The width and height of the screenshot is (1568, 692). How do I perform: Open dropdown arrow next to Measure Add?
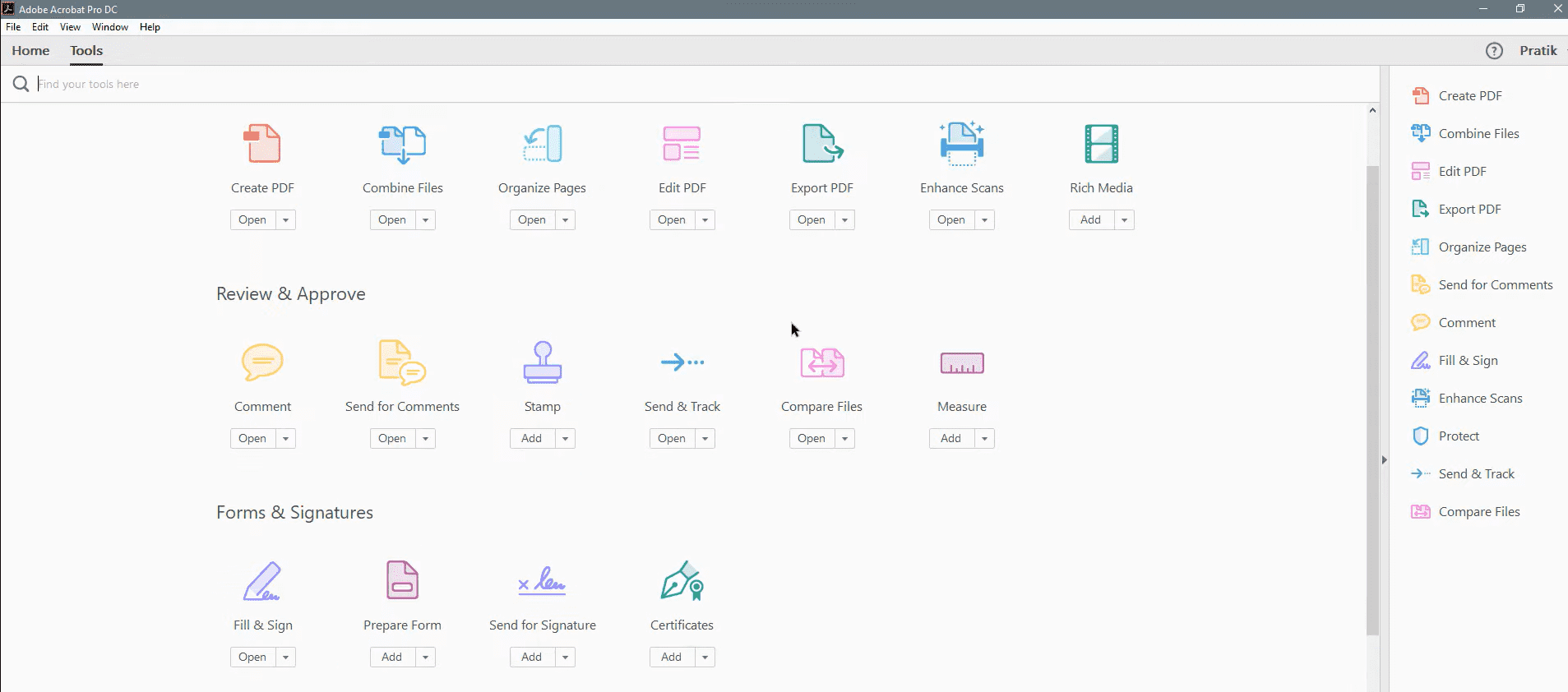pyautogui.click(x=984, y=438)
